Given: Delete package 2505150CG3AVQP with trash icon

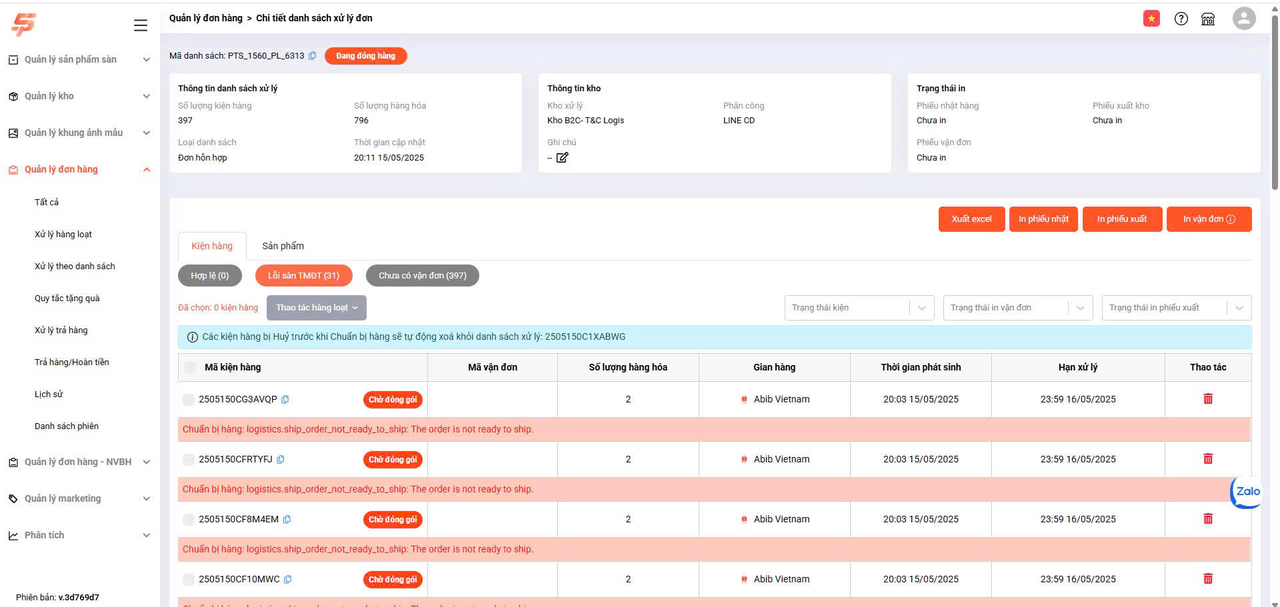Looking at the screenshot, I should [x=1207, y=399].
